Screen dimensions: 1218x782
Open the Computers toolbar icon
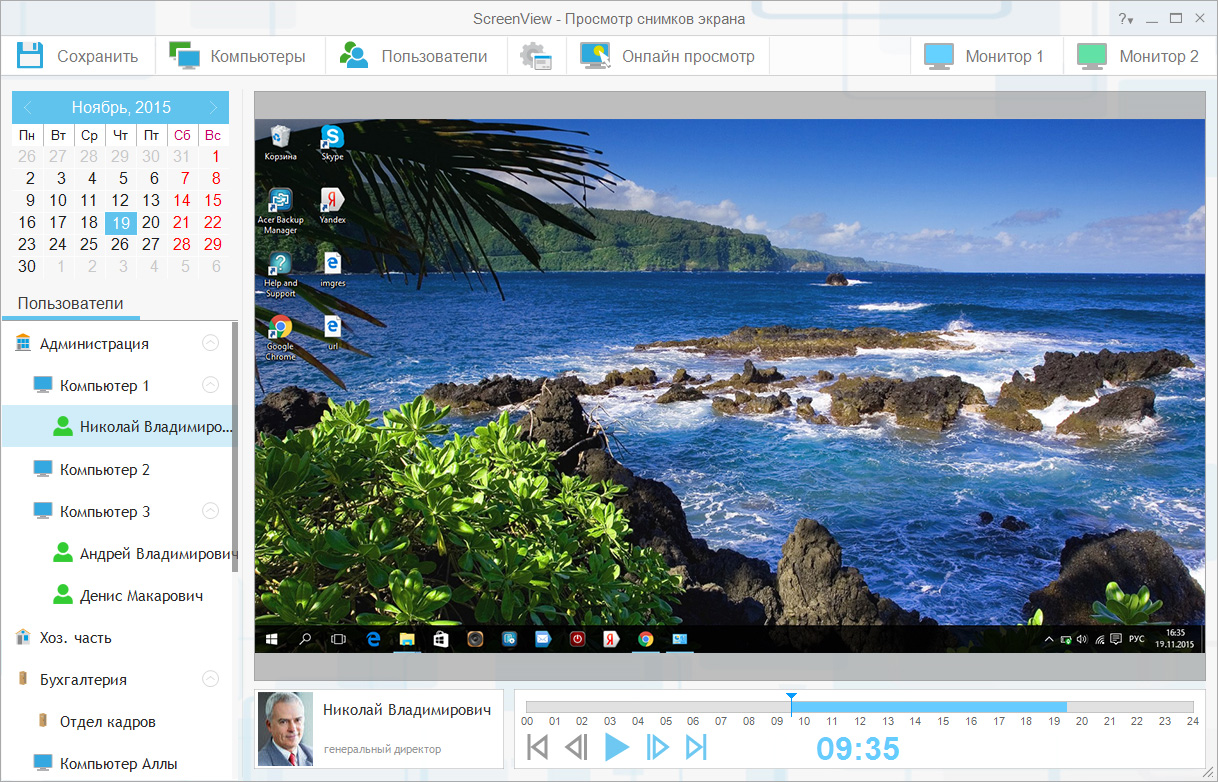click(x=185, y=56)
